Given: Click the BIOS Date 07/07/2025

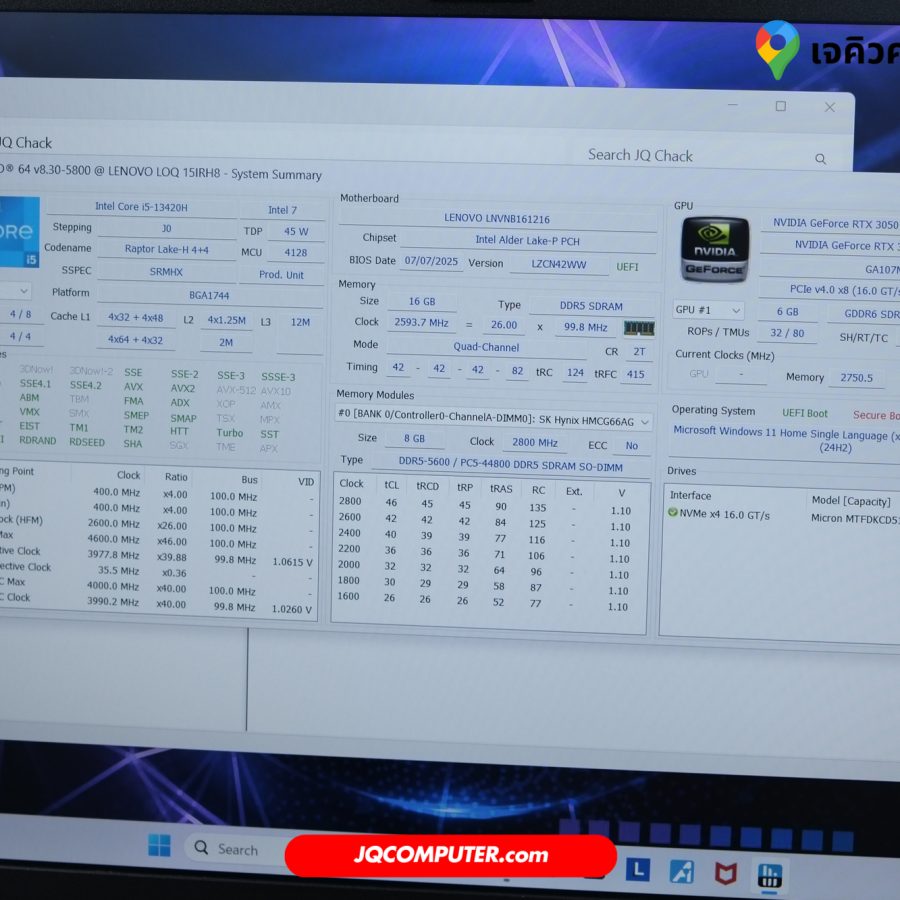Looking at the screenshot, I should [431, 261].
